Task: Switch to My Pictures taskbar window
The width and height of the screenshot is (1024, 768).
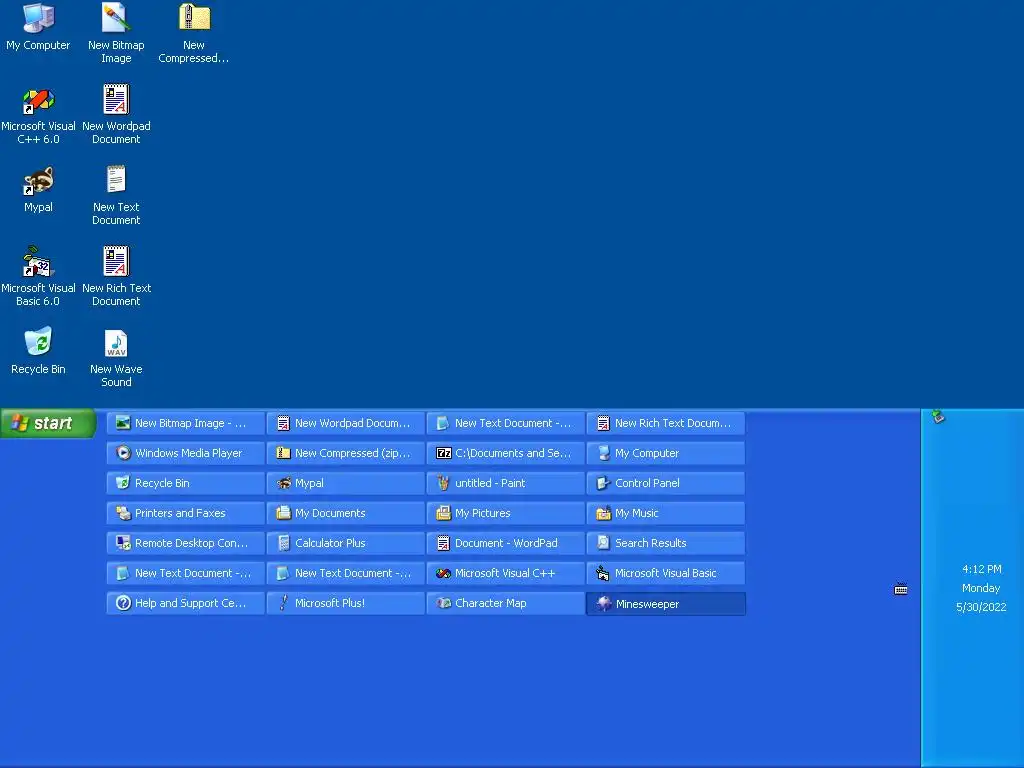Action: pos(506,513)
